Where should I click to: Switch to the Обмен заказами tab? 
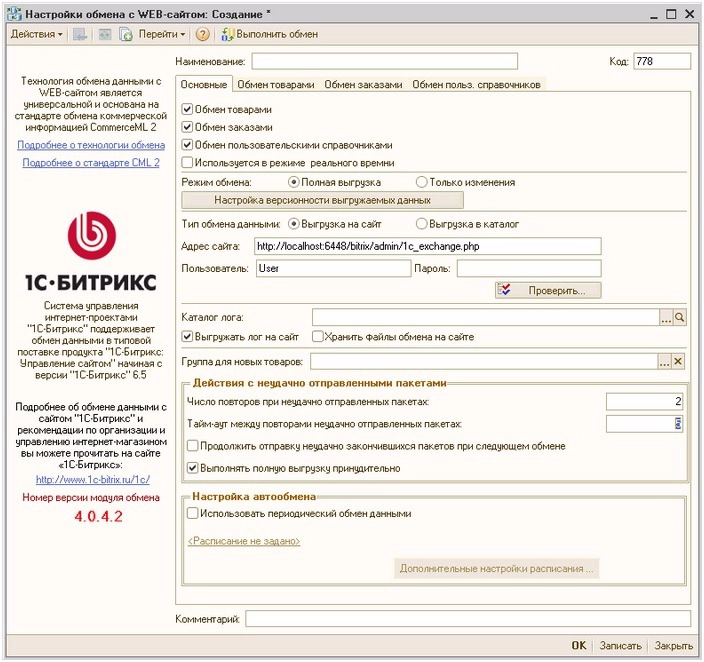point(363,84)
